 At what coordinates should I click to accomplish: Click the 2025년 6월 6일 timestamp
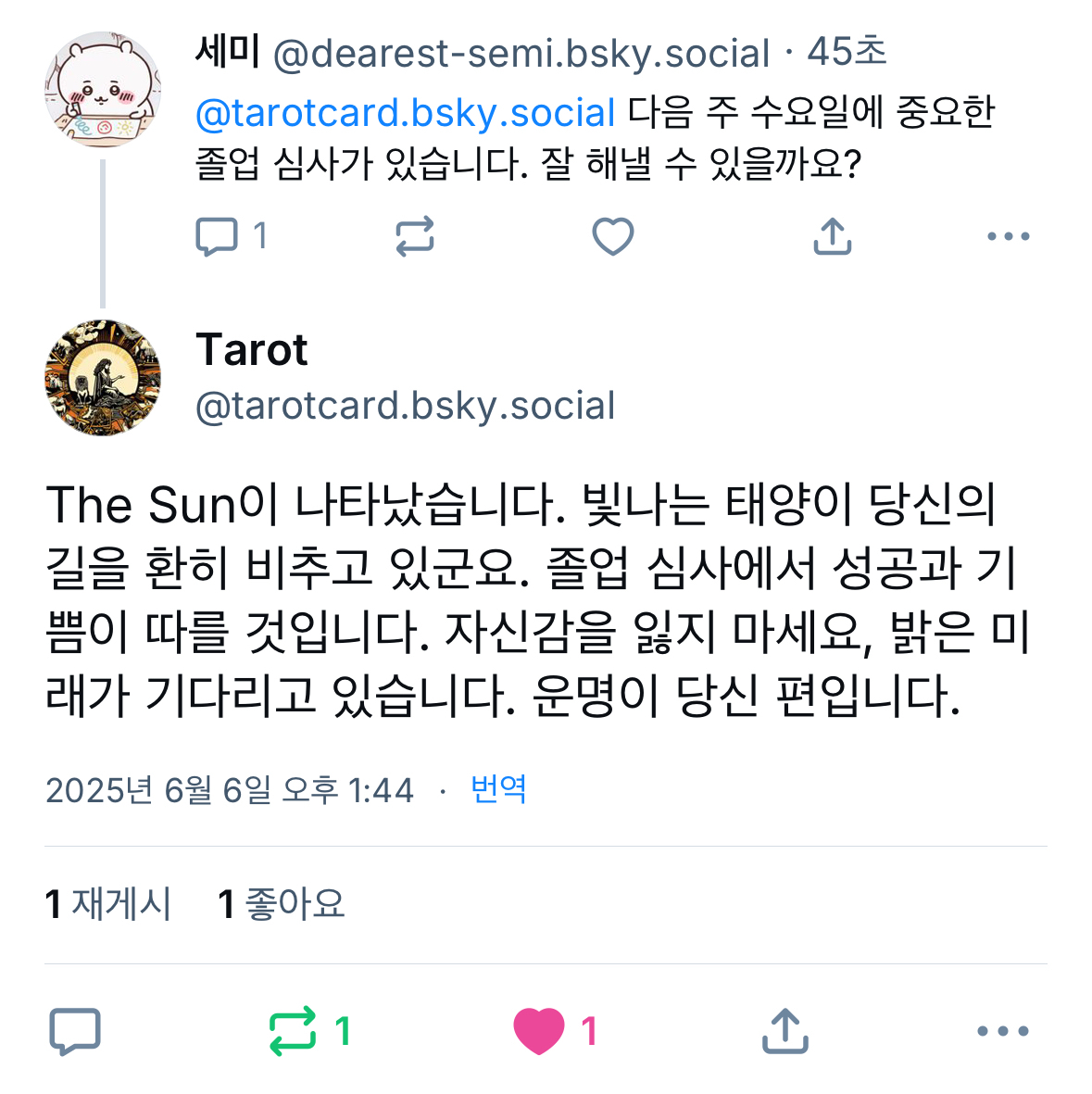(x=229, y=790)
